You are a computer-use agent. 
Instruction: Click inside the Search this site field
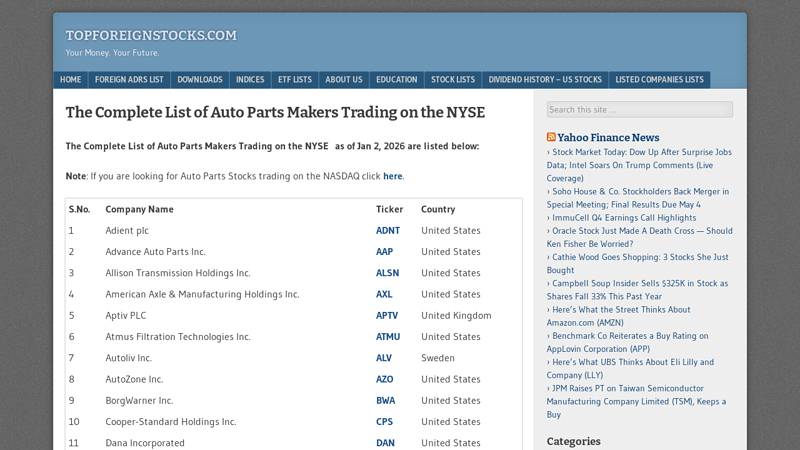point(640,109)
